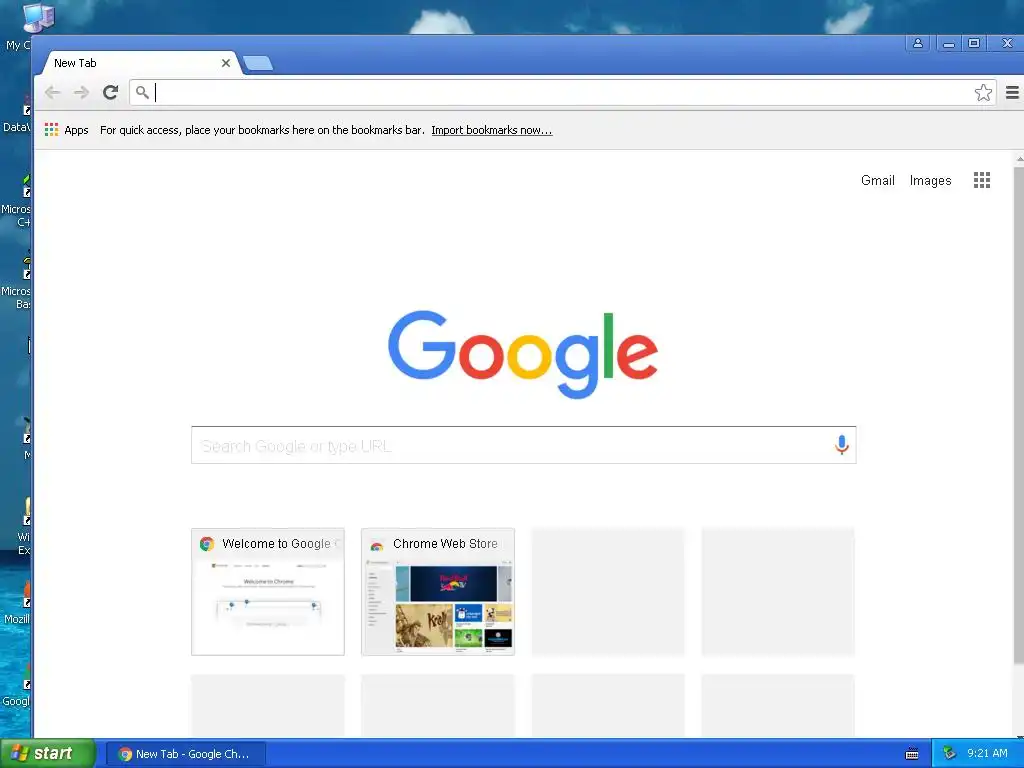Click the Apps grid icon in bookmarks bar
Viewport: 1024px width, 768px height.
tap(52, 130)
